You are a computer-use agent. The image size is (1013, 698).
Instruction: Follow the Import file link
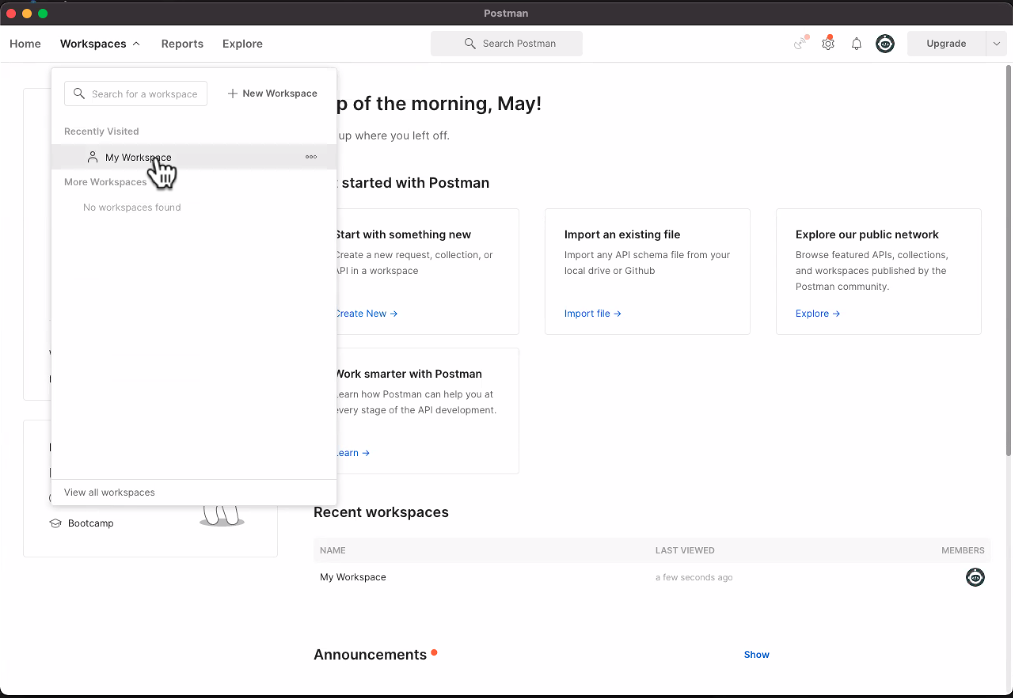click(592, 313)
